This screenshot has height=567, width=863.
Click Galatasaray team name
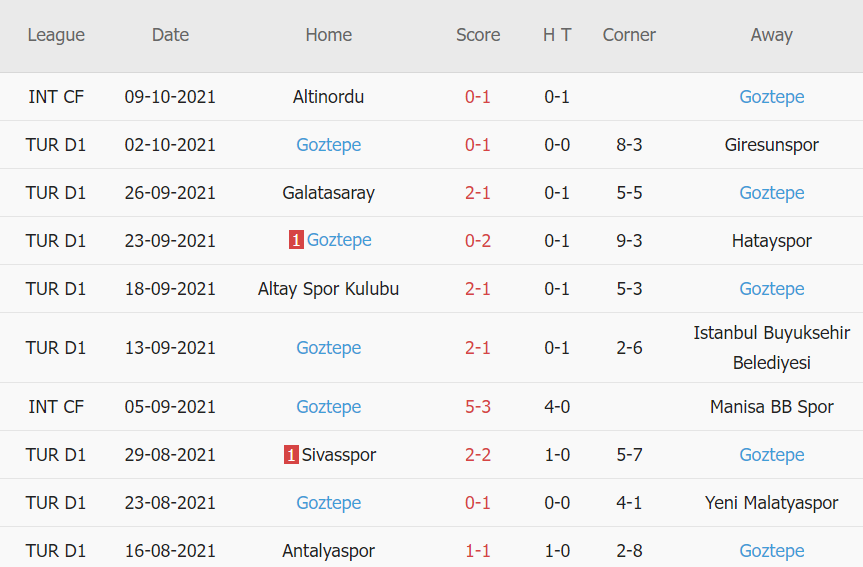point(328,193)
